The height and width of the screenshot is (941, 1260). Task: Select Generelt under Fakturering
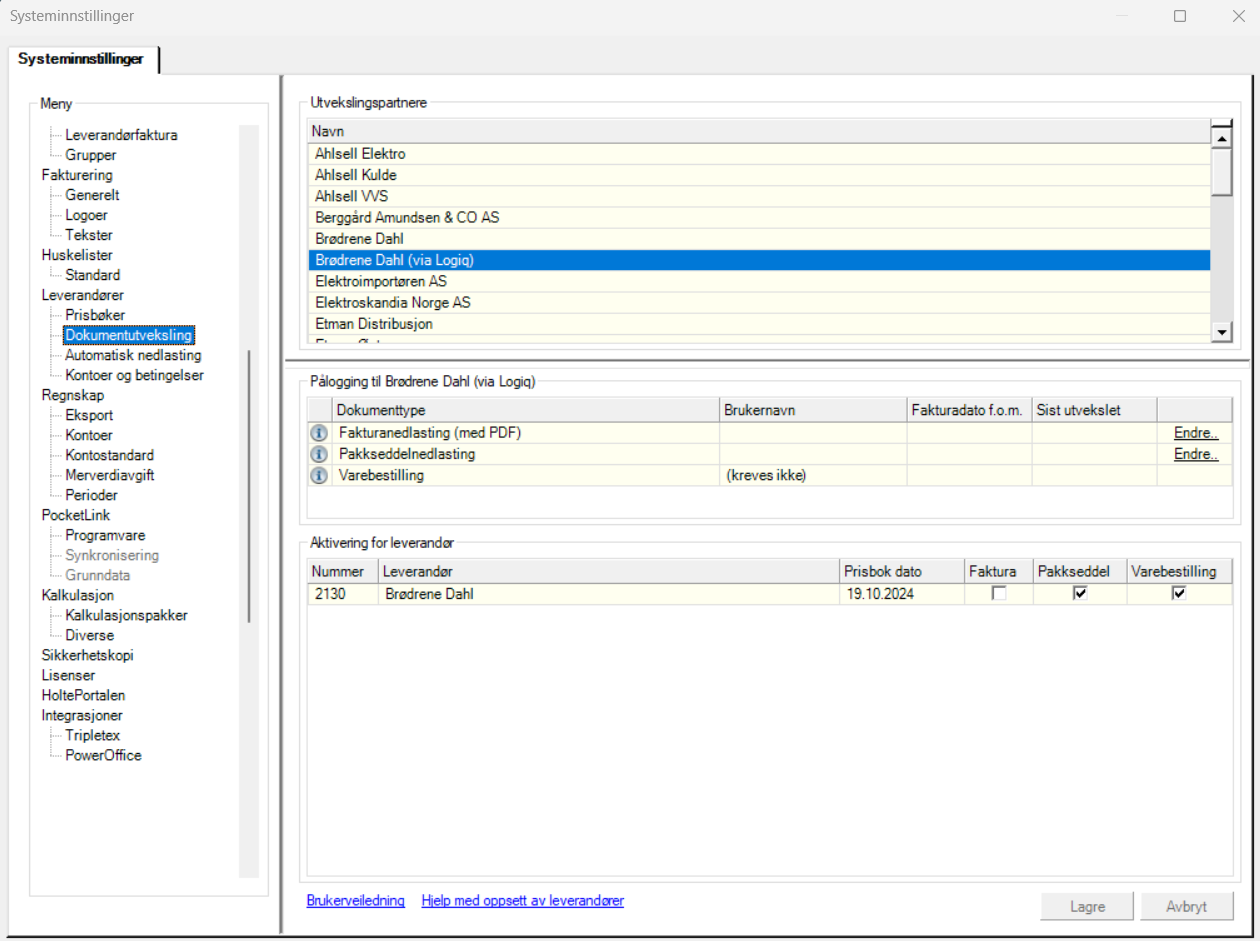pos(93,195)
